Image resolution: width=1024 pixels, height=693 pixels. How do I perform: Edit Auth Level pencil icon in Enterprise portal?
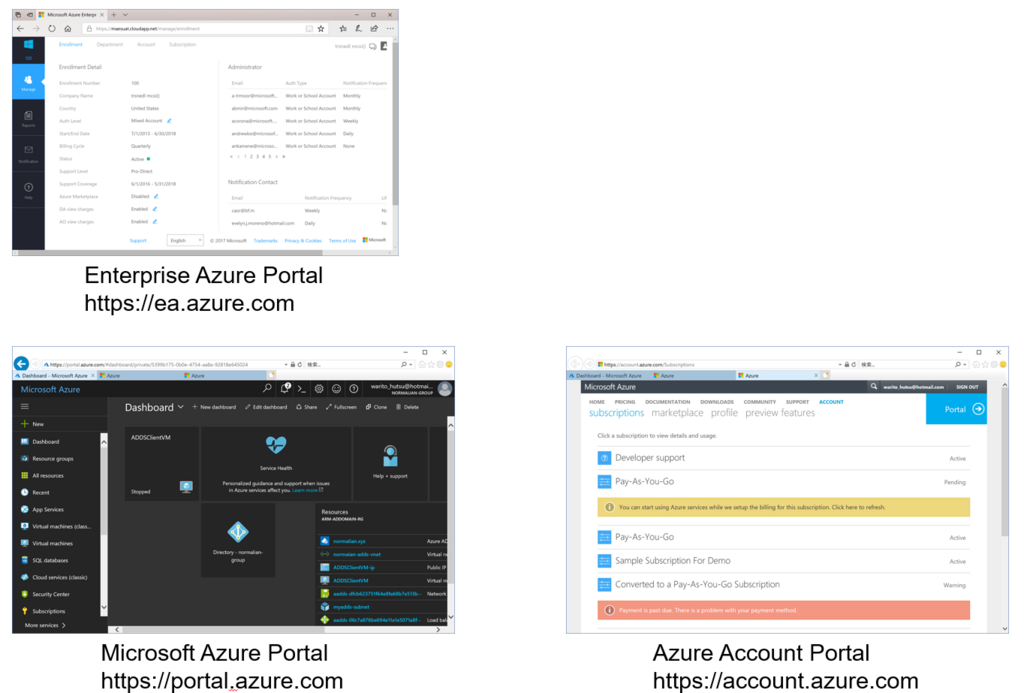click(169, 120)
